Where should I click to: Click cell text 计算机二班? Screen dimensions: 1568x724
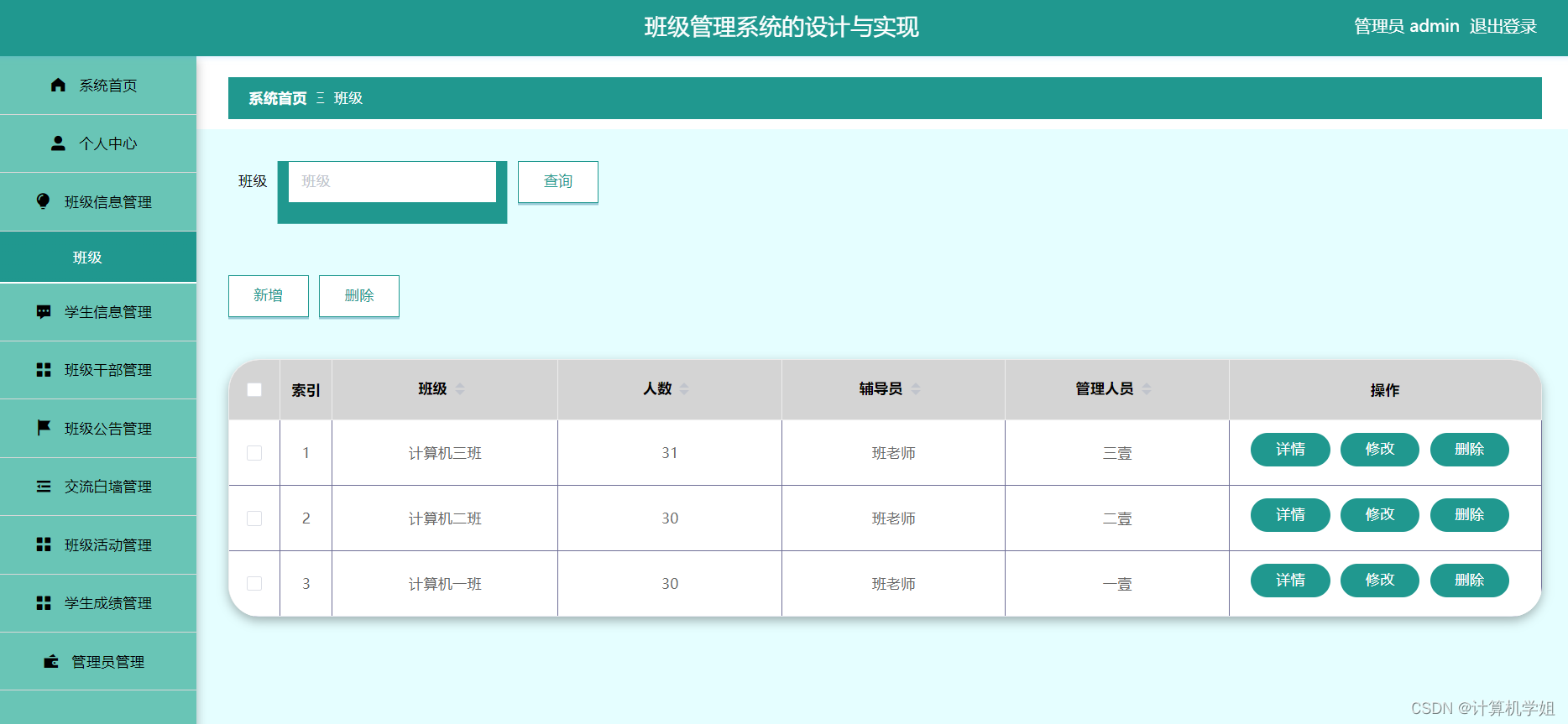tap(445, 518)
